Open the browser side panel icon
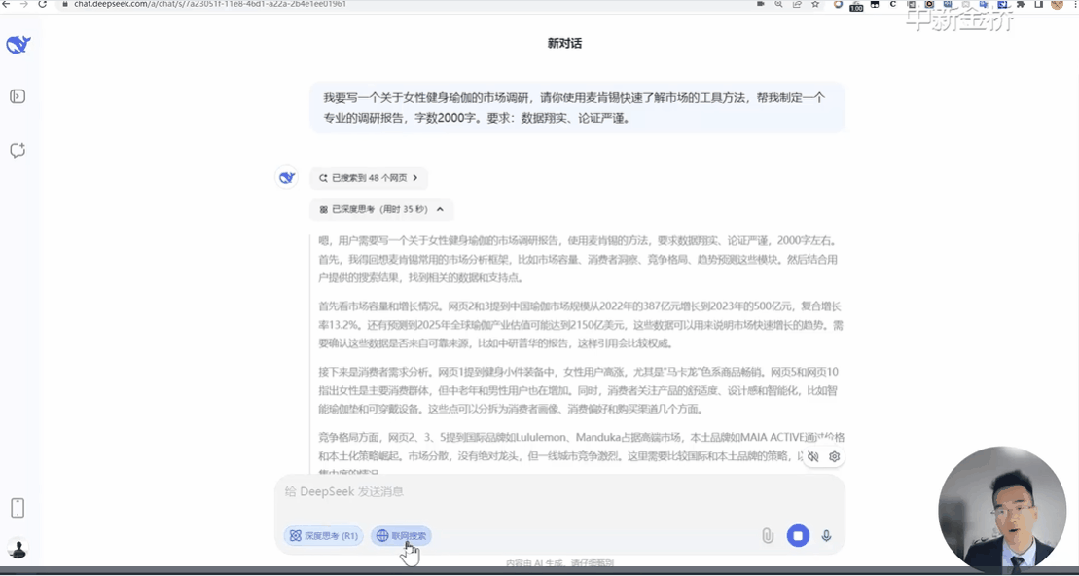The image size is (1079, 576). (x=1038, y=4)
